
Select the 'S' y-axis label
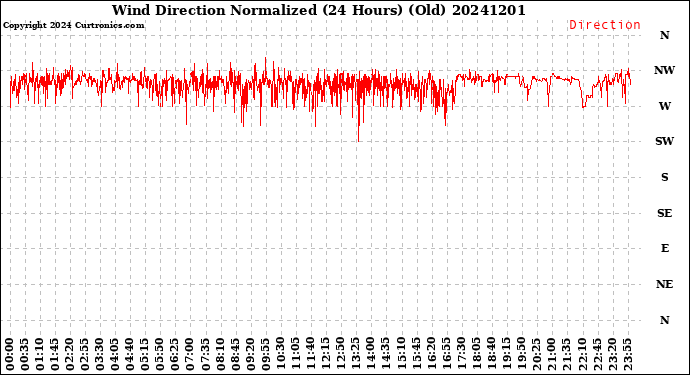(x=664, y=177)
